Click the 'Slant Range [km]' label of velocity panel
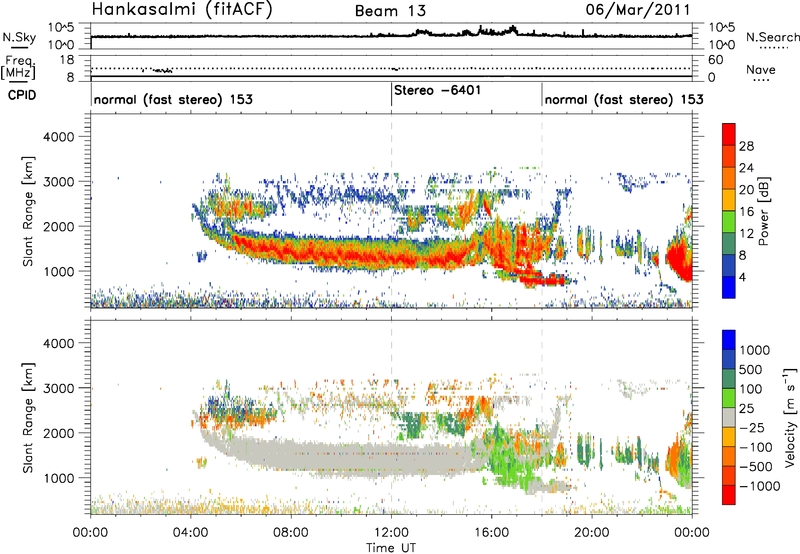 pyautogui.click(x=28, y=418)
